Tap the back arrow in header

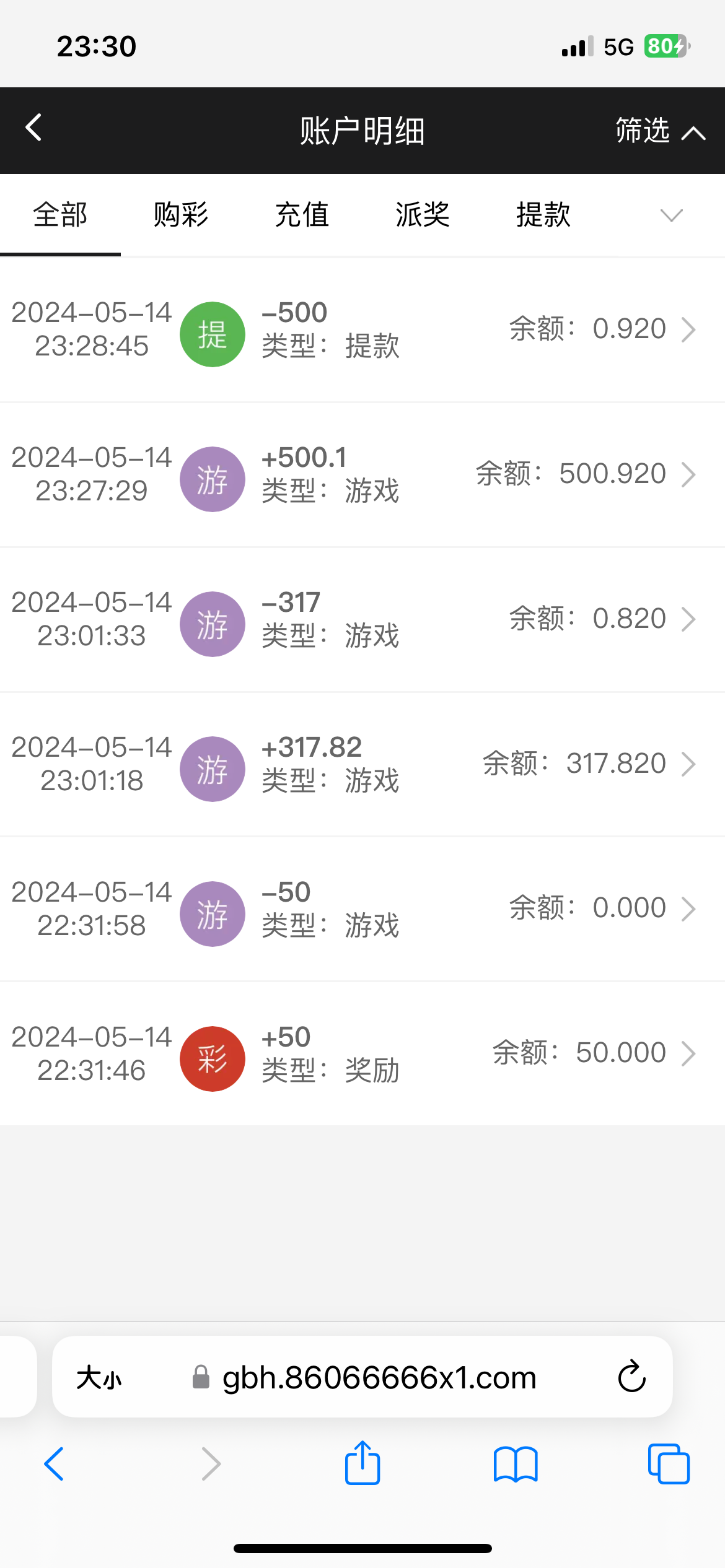pos(34,128)
